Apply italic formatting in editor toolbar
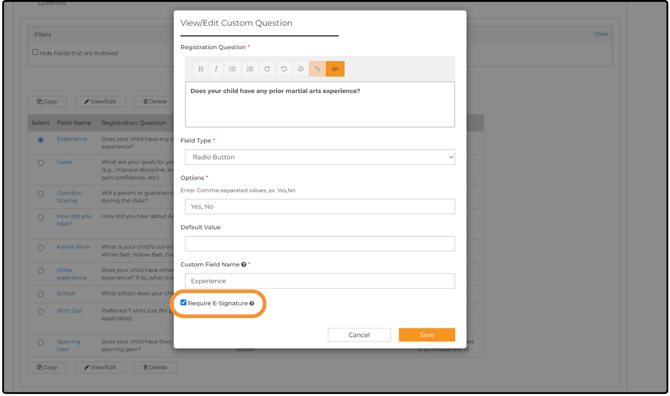 point(216,69)
